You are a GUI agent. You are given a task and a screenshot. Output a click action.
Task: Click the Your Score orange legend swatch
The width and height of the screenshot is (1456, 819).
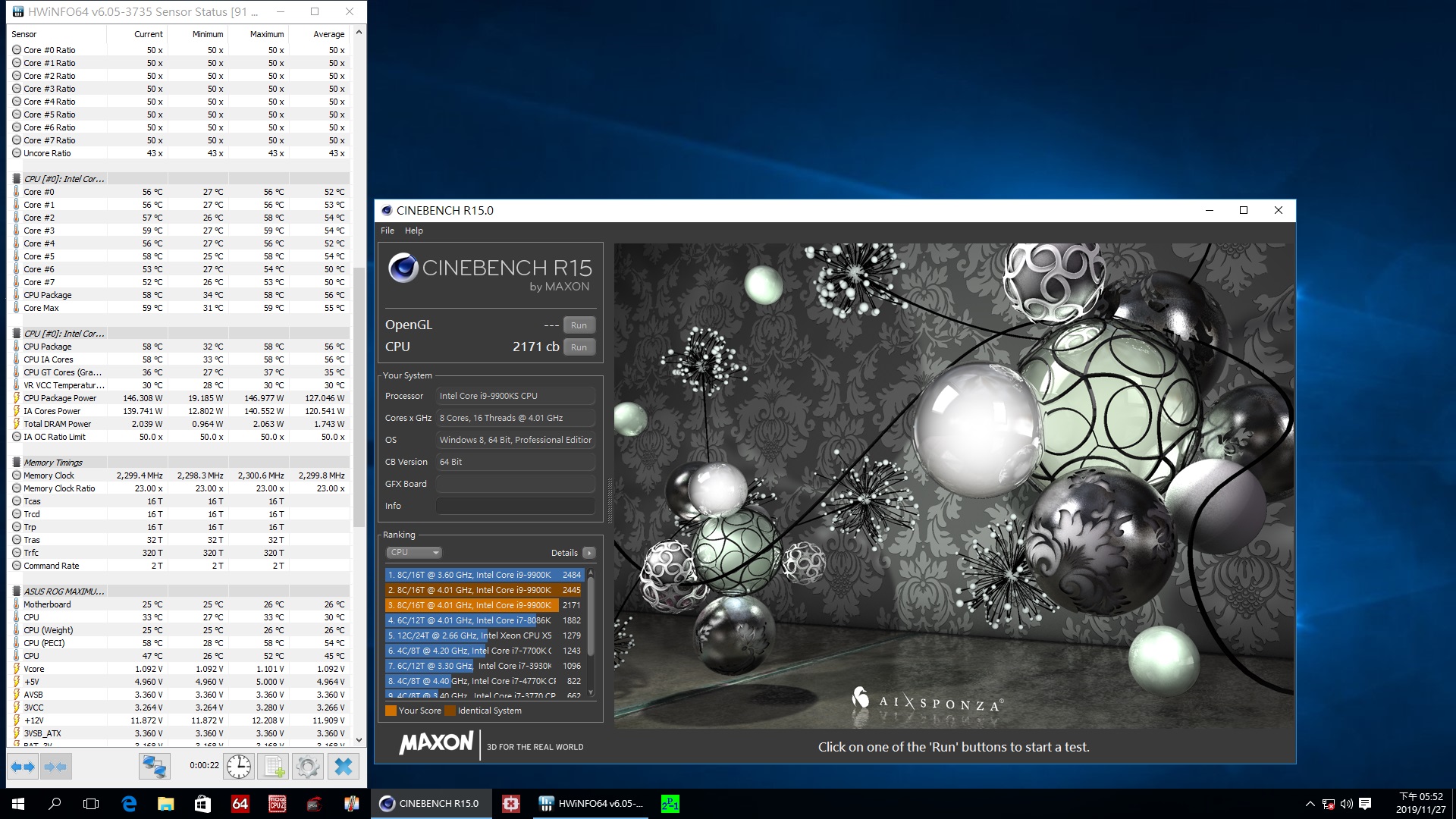(x=391, y=711)
